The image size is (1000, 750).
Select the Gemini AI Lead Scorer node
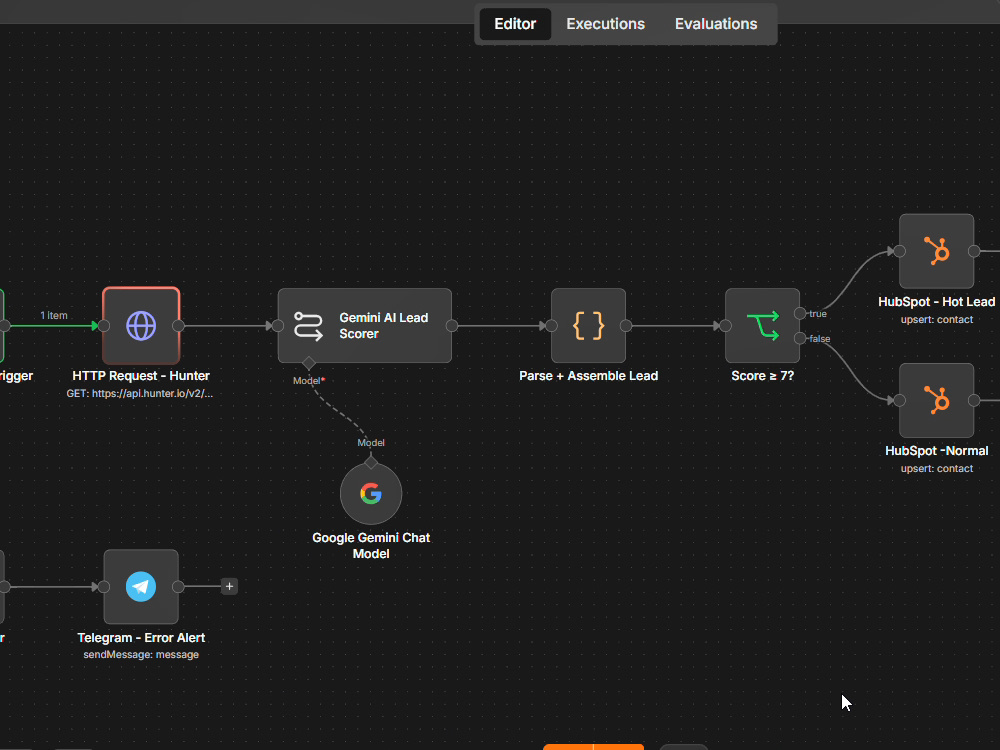pos(365,325)
